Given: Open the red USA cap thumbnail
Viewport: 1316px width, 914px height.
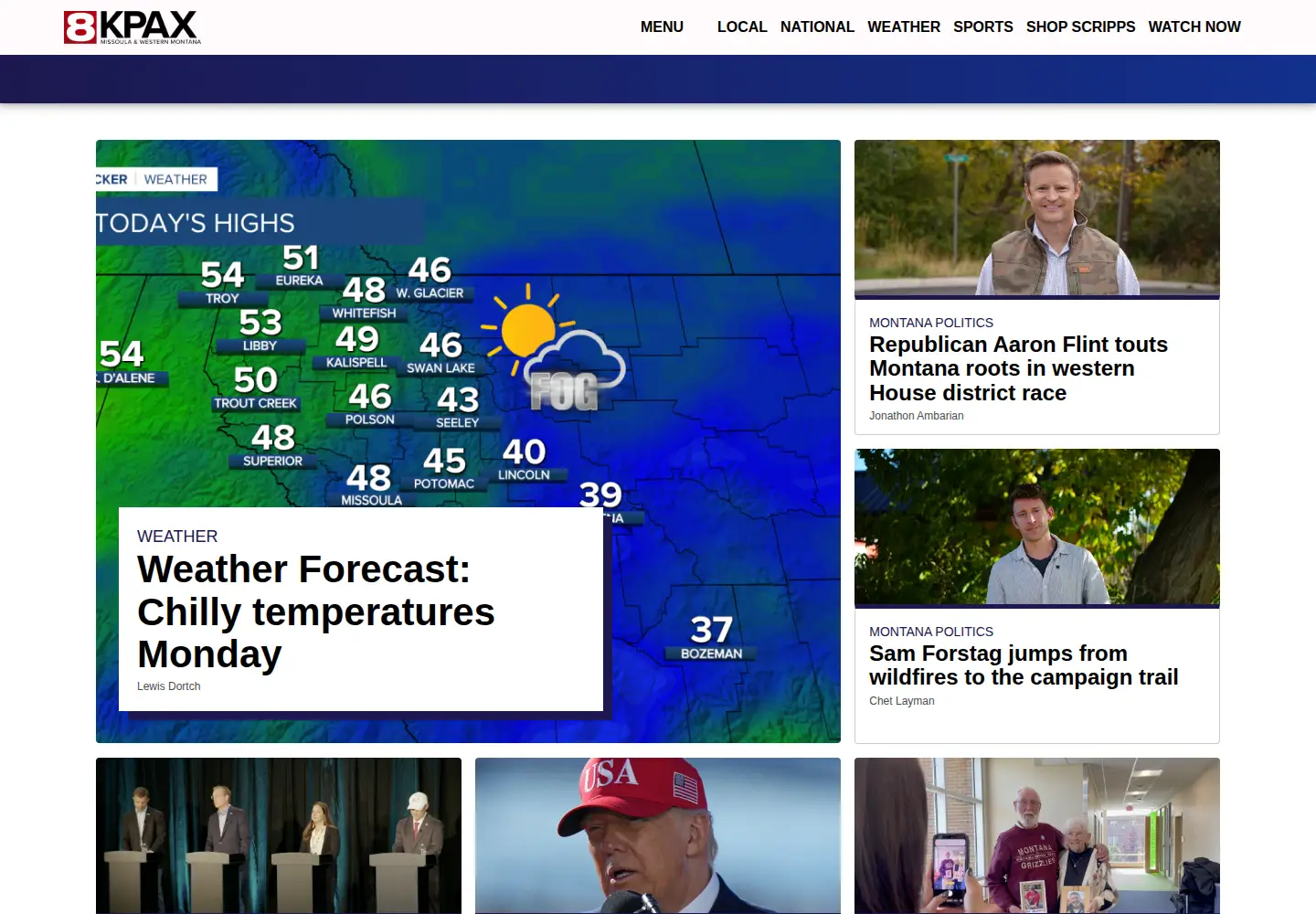Looking at the screenshot, I should pyautogui.click(x=658, y=835).
